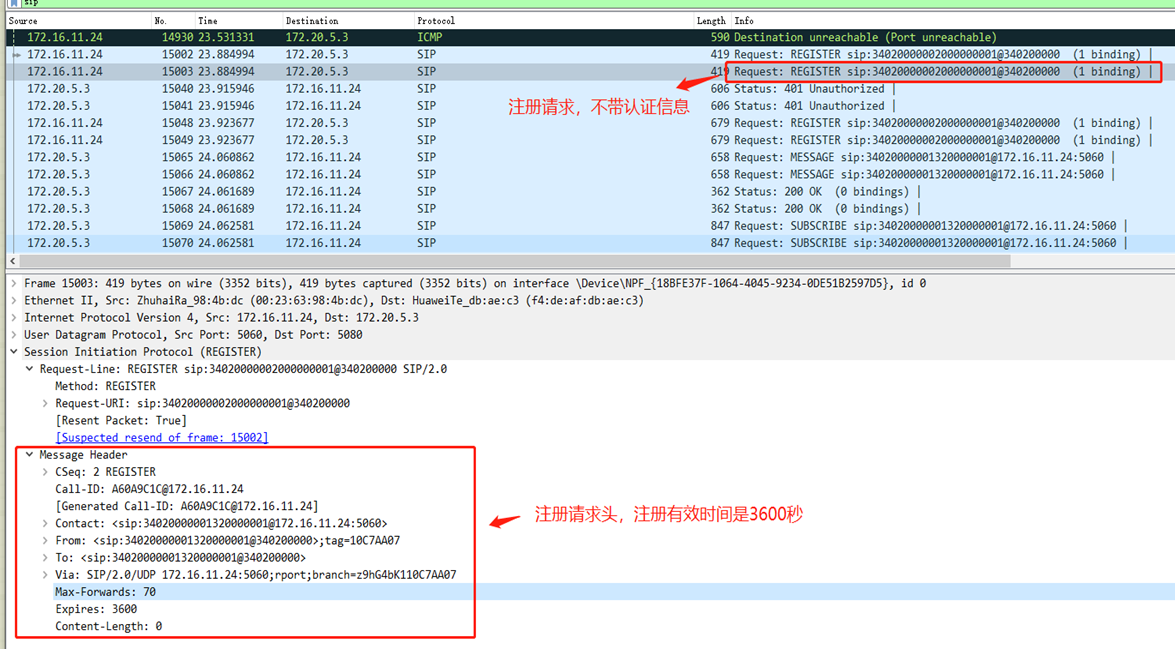Click the Length column header
This screenshot has width=1175, height=649.
[710, 21]
